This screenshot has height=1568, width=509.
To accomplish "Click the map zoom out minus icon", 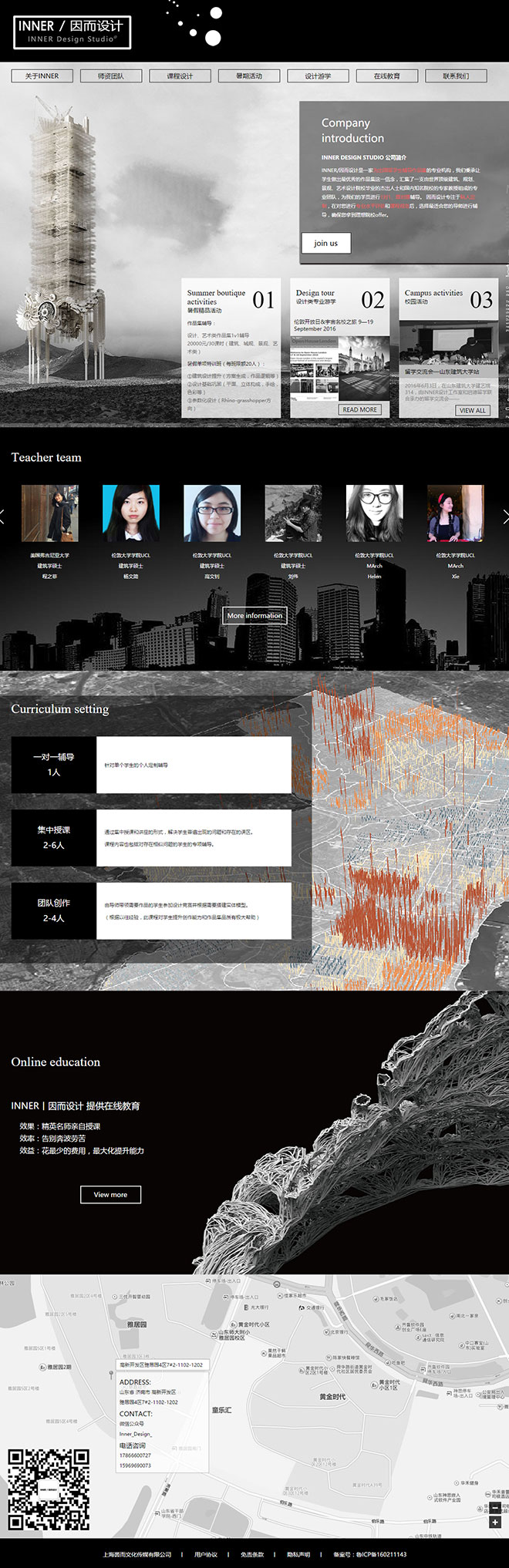I will [495, 1509].
